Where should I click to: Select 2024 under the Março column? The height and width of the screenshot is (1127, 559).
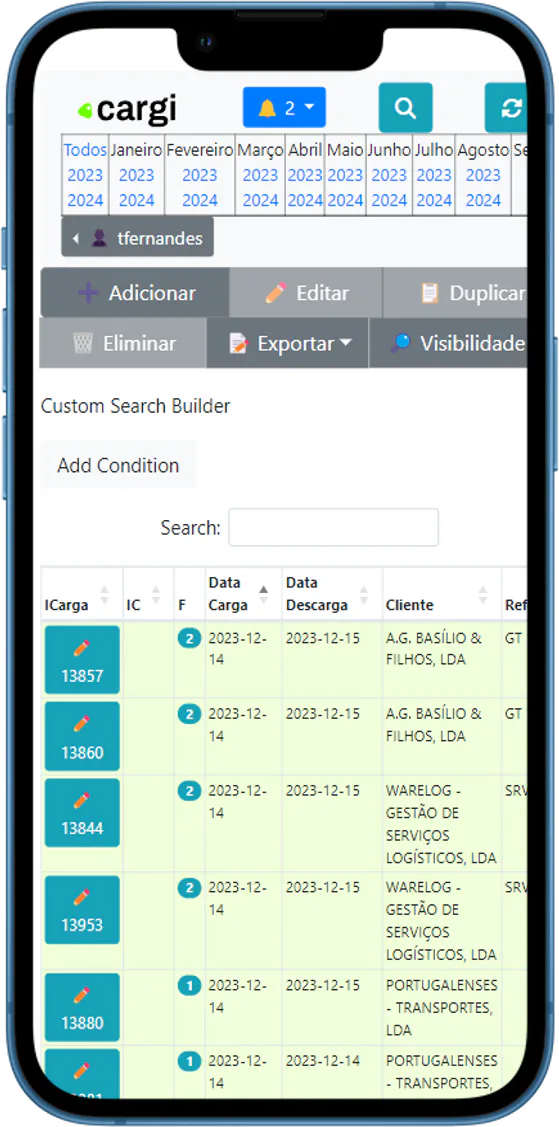(260, 200)
